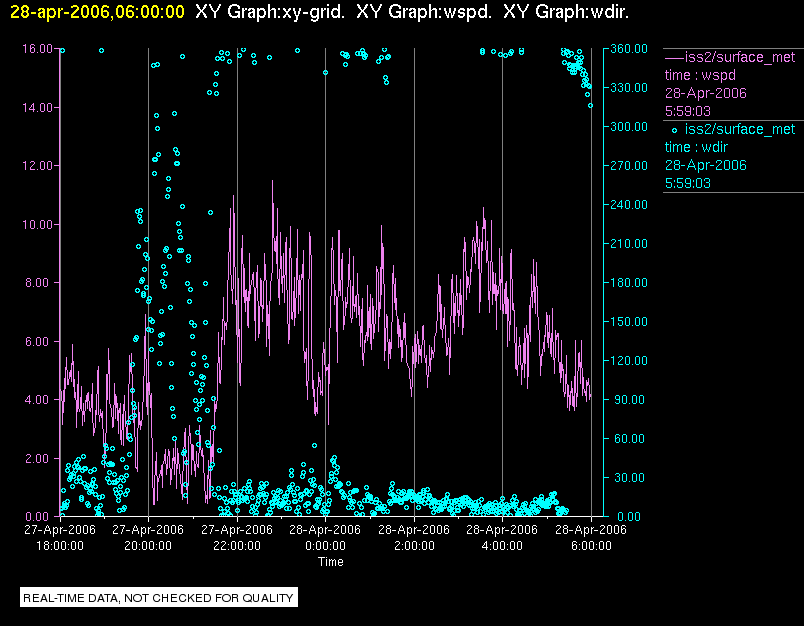804x626 pixels.
Task: Click the 28-Apr-2006 4:00:00 time axis label
Action: click(x=502, y=537)
